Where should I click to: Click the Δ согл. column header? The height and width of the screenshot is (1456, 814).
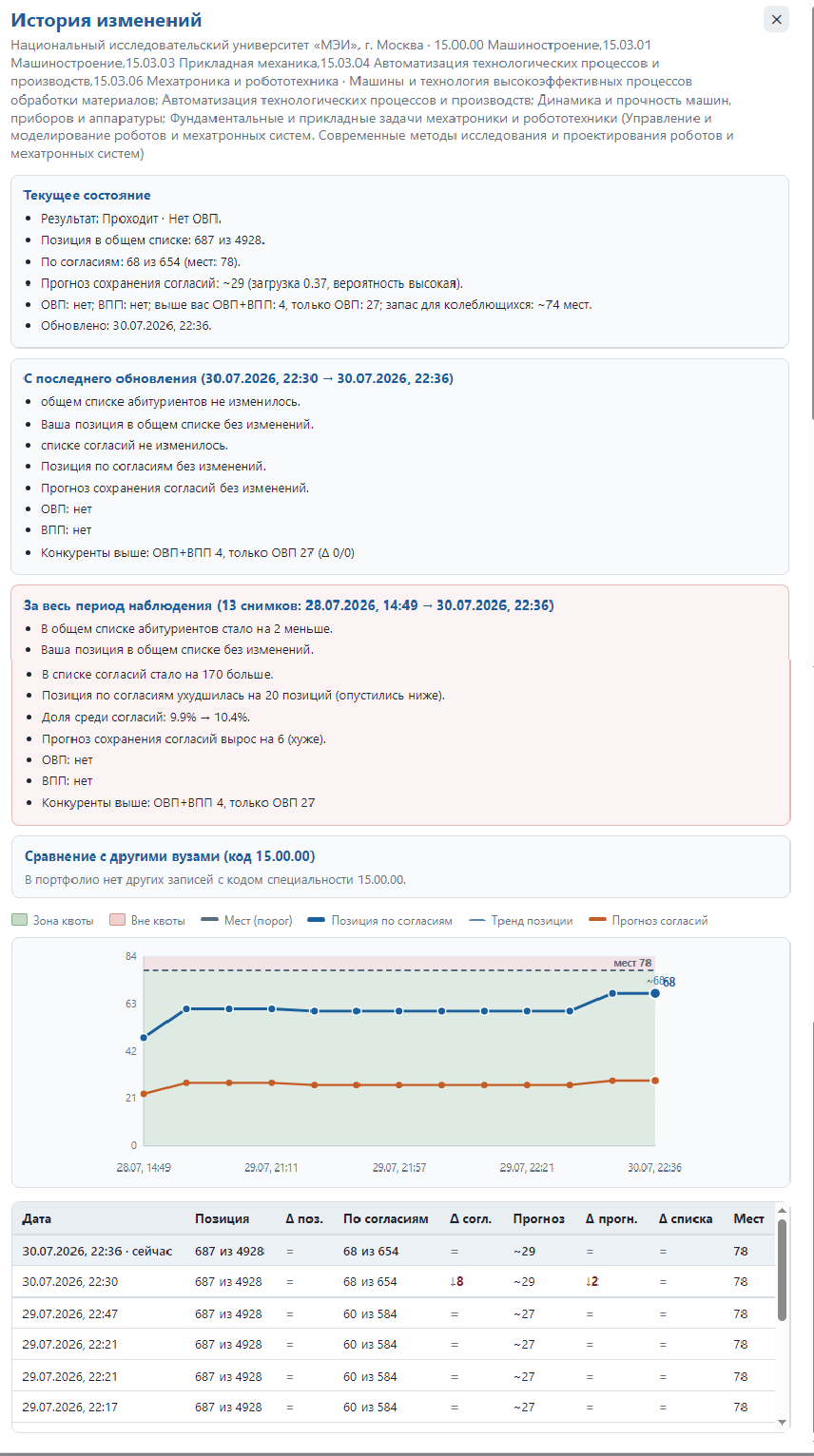[x=471, y=1218]
